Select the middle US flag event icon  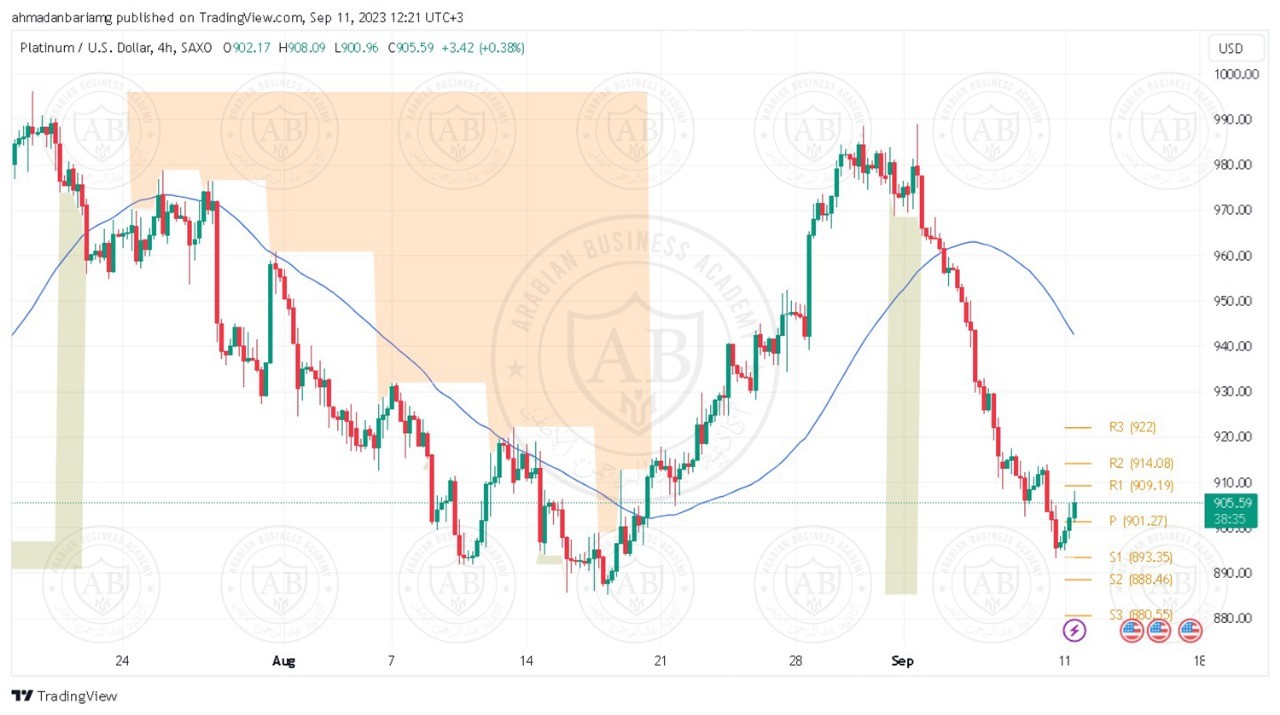tap(1159, 630)
